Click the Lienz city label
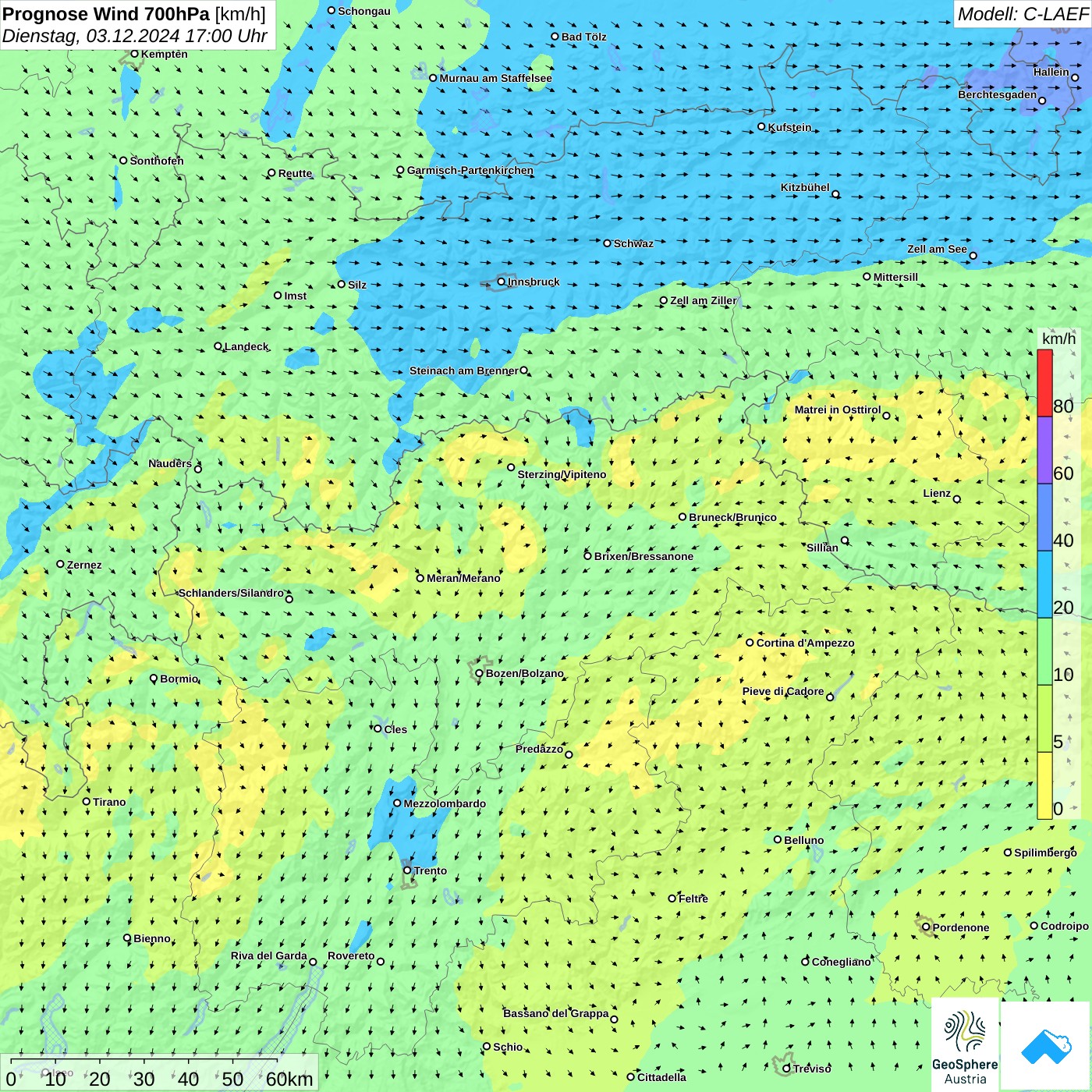The width and height of the screenshot is (1092, 1092). 937,493
